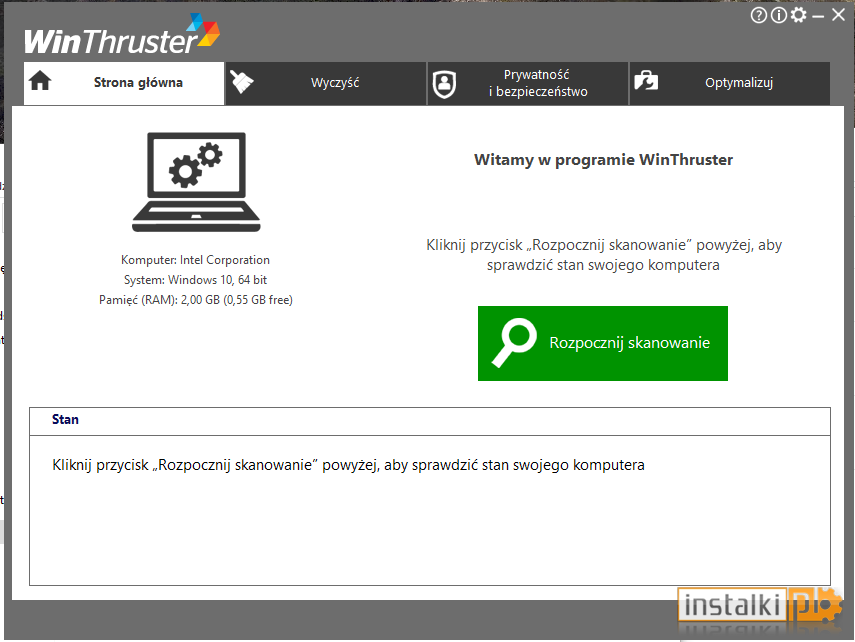Click the shield icon for privacy
The image size is (855, 642).
click(444, 85)
